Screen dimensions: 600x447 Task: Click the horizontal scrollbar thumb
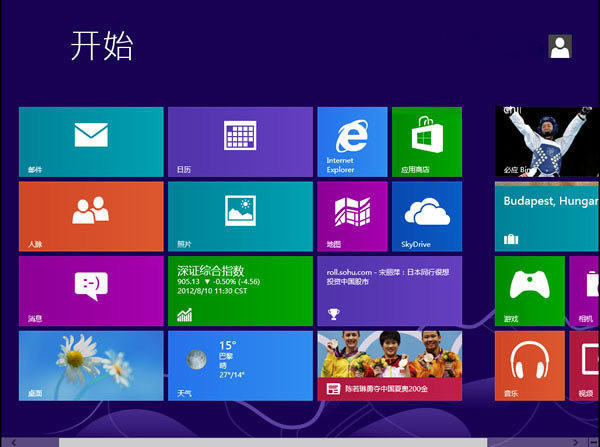(x=273, y=442)
